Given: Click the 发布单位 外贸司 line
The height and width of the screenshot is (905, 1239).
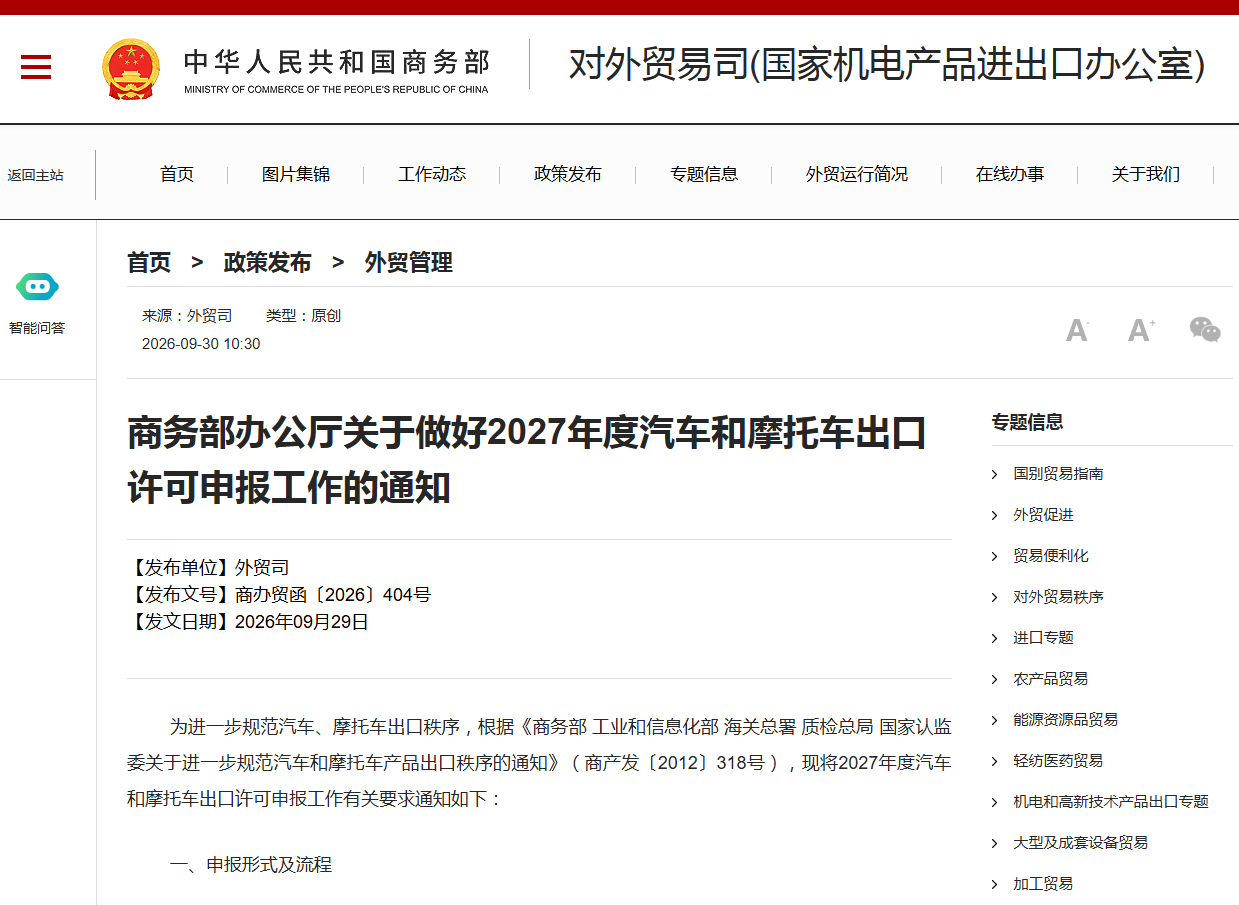Looking at the screenshot, I should pyautogui.click(x=209, y=568).
